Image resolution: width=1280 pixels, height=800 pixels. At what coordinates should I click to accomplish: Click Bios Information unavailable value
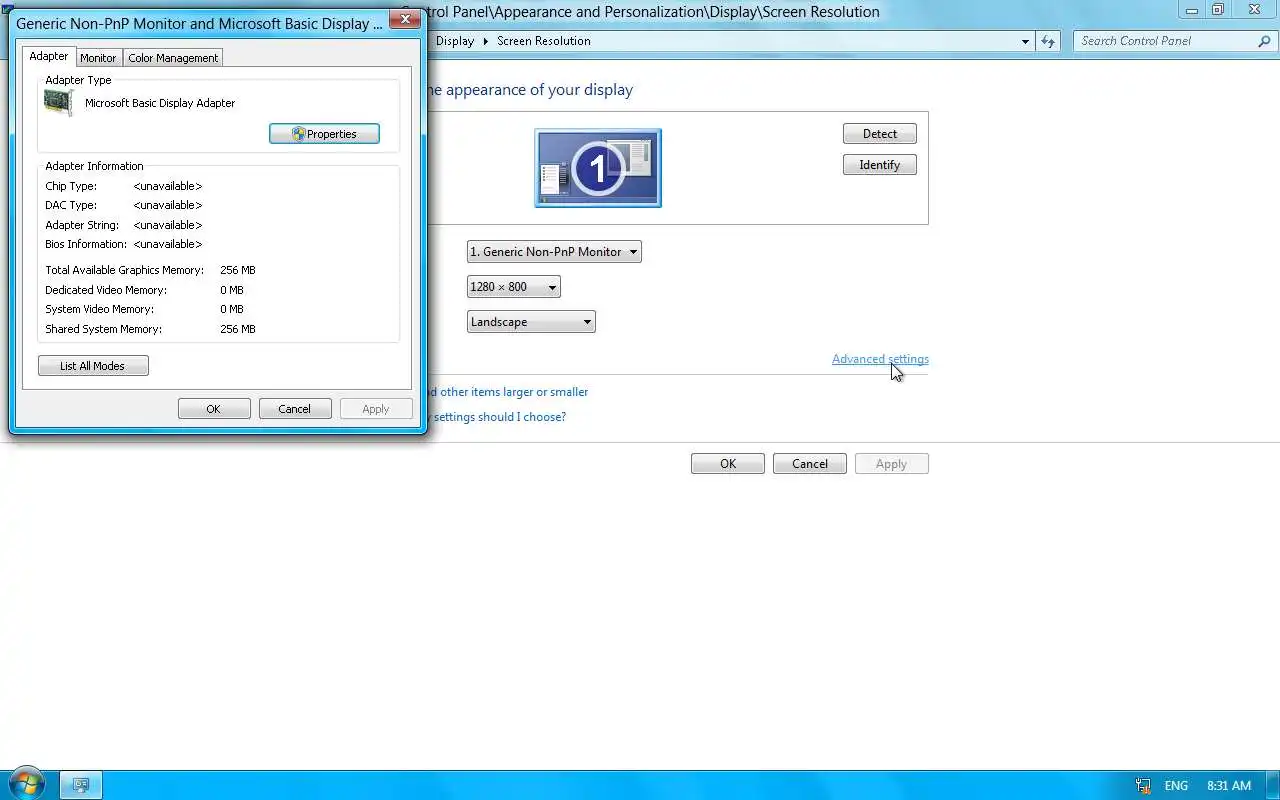coord(168,244)
